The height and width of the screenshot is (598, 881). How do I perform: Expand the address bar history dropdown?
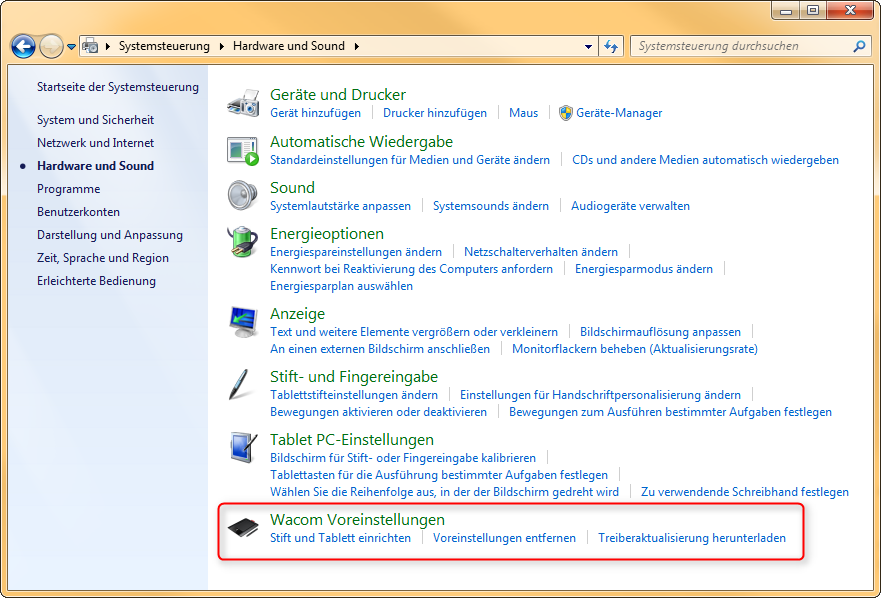coord(590,46)
